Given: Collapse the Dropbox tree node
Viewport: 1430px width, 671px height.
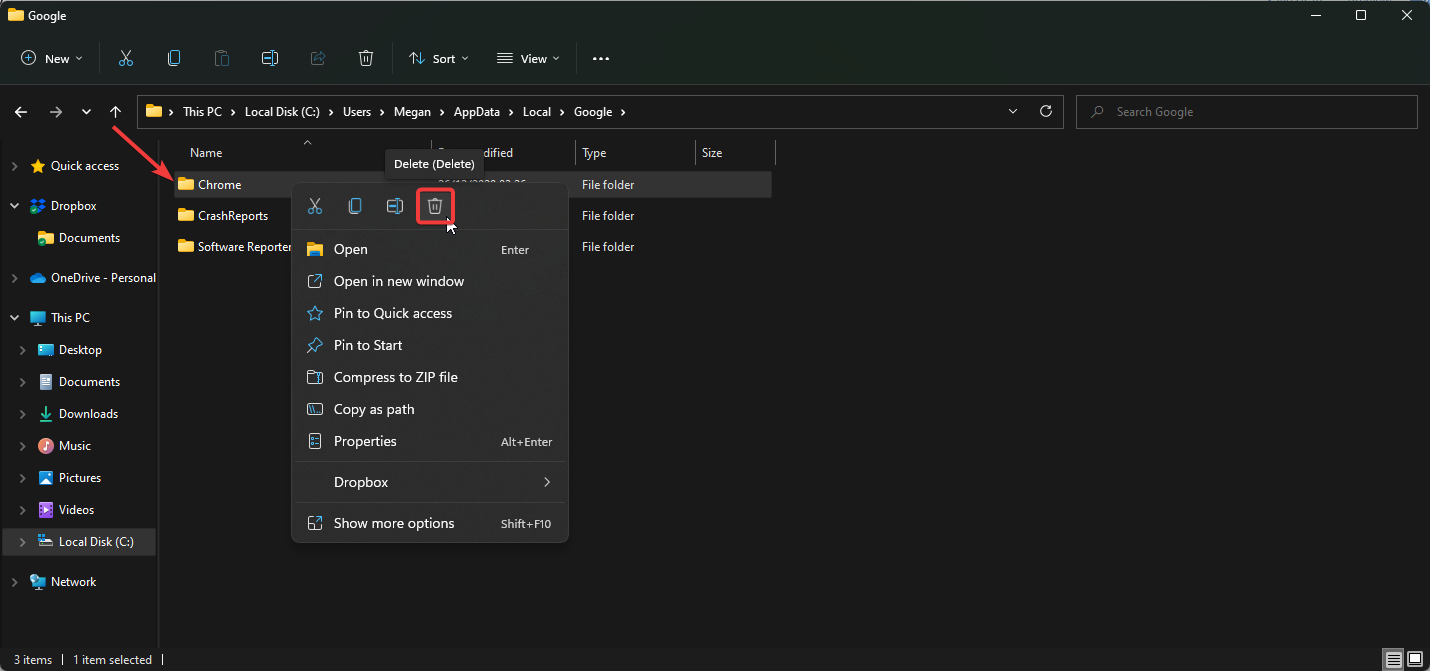Looking at the screenshot, I should (x=14, y=206).
